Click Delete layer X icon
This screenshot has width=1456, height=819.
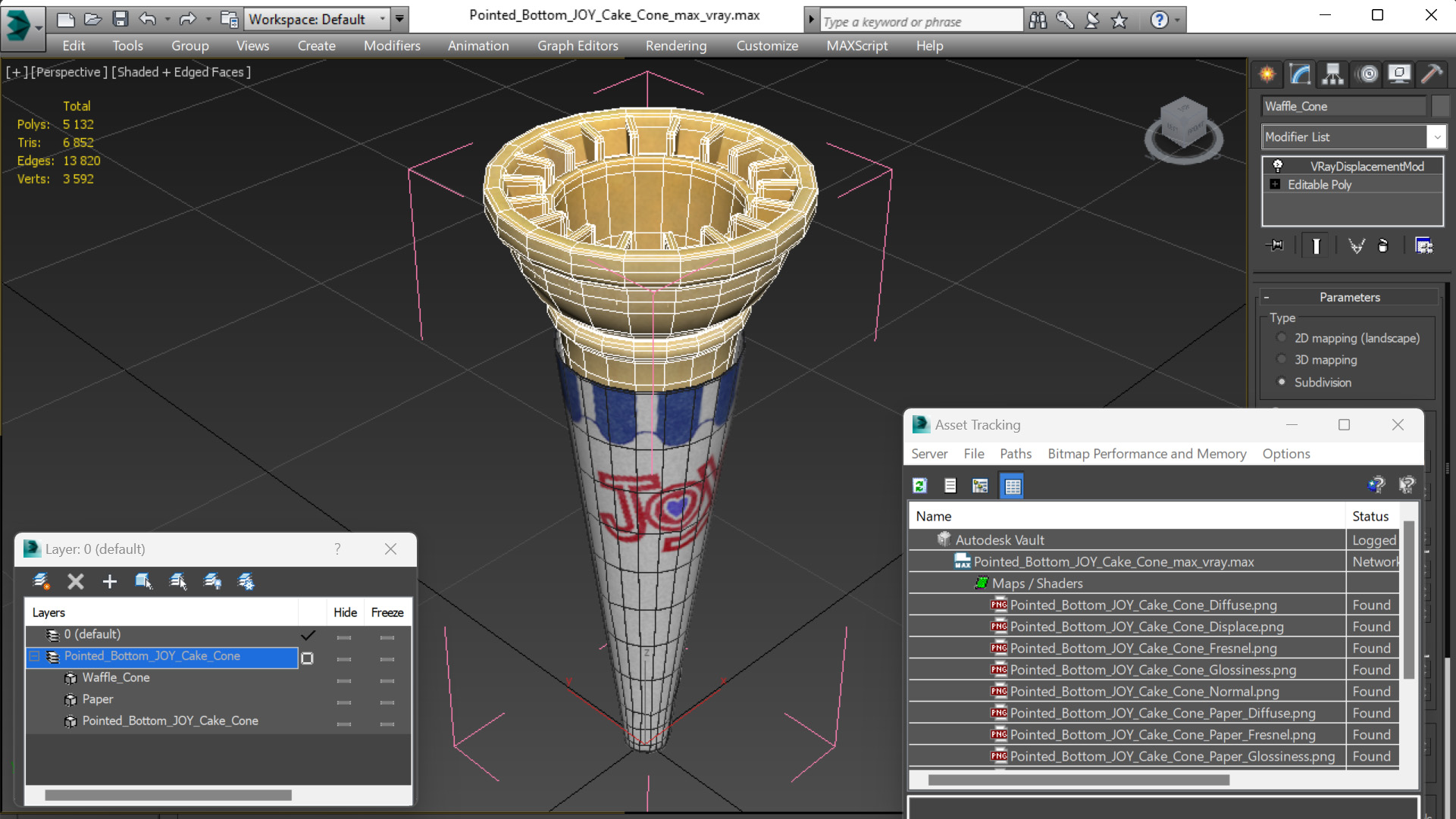point(75,581)
